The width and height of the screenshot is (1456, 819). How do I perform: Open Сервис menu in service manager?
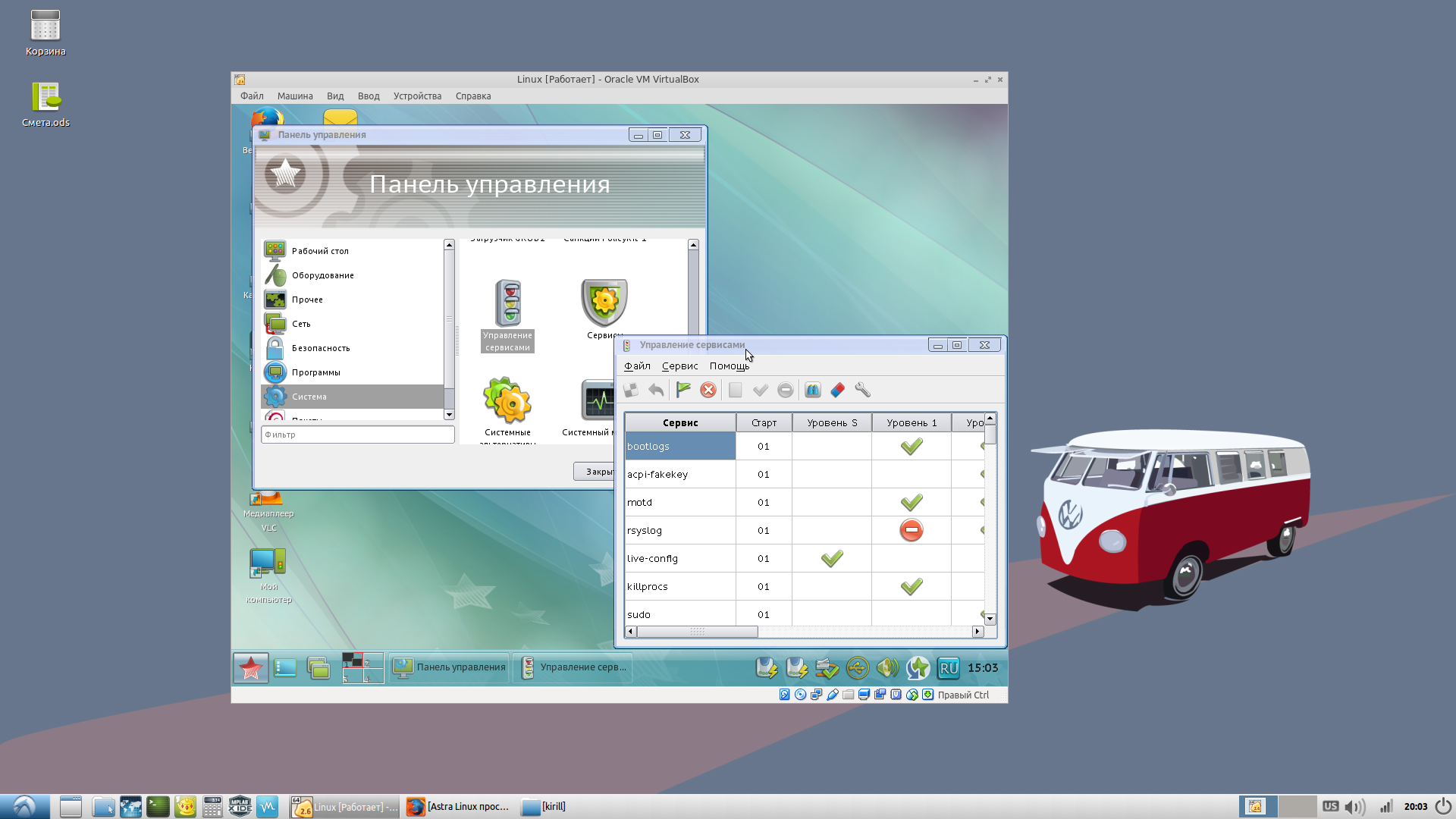679,366
